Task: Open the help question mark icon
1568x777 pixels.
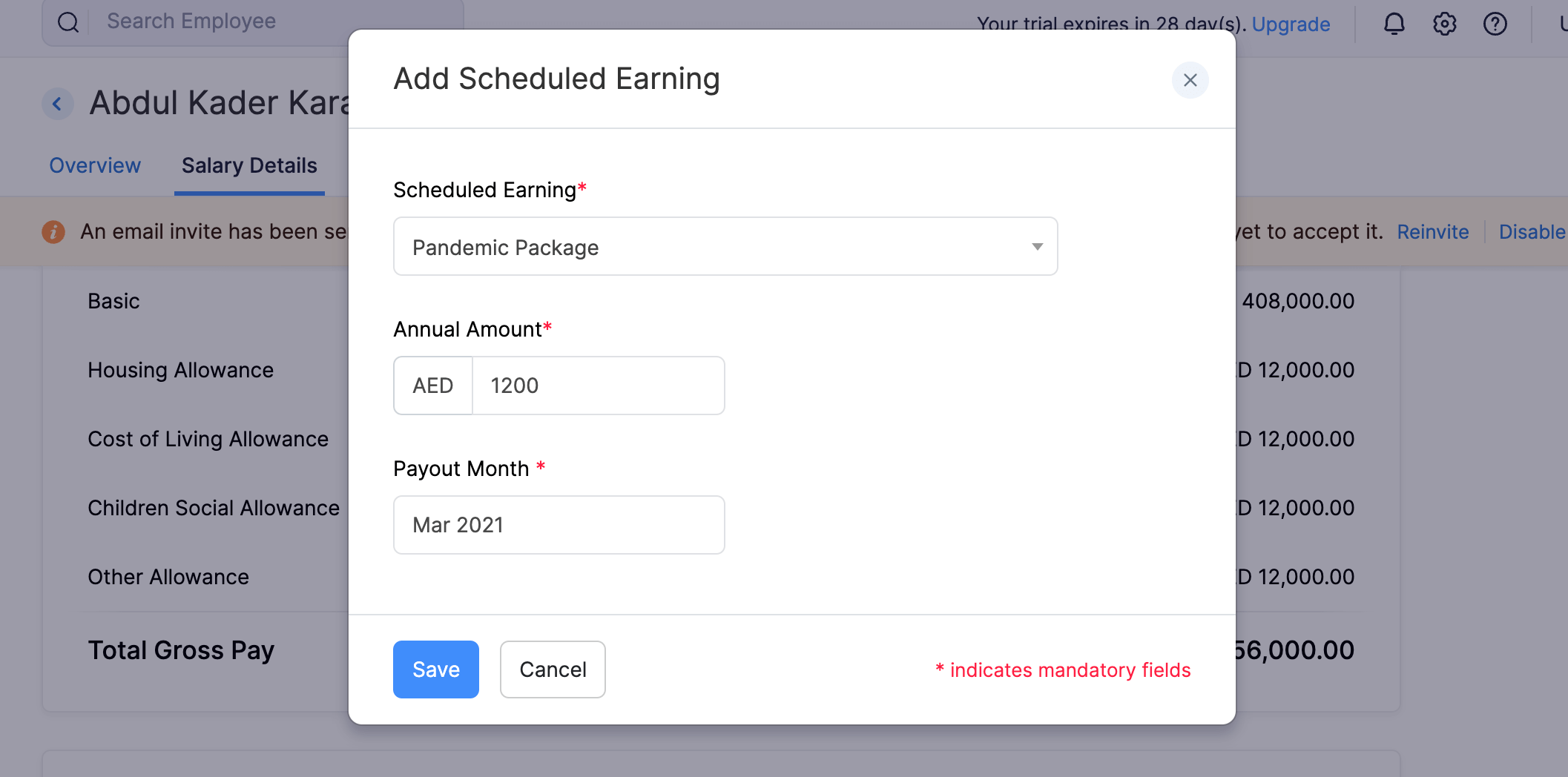Action: coord(1495,24)
